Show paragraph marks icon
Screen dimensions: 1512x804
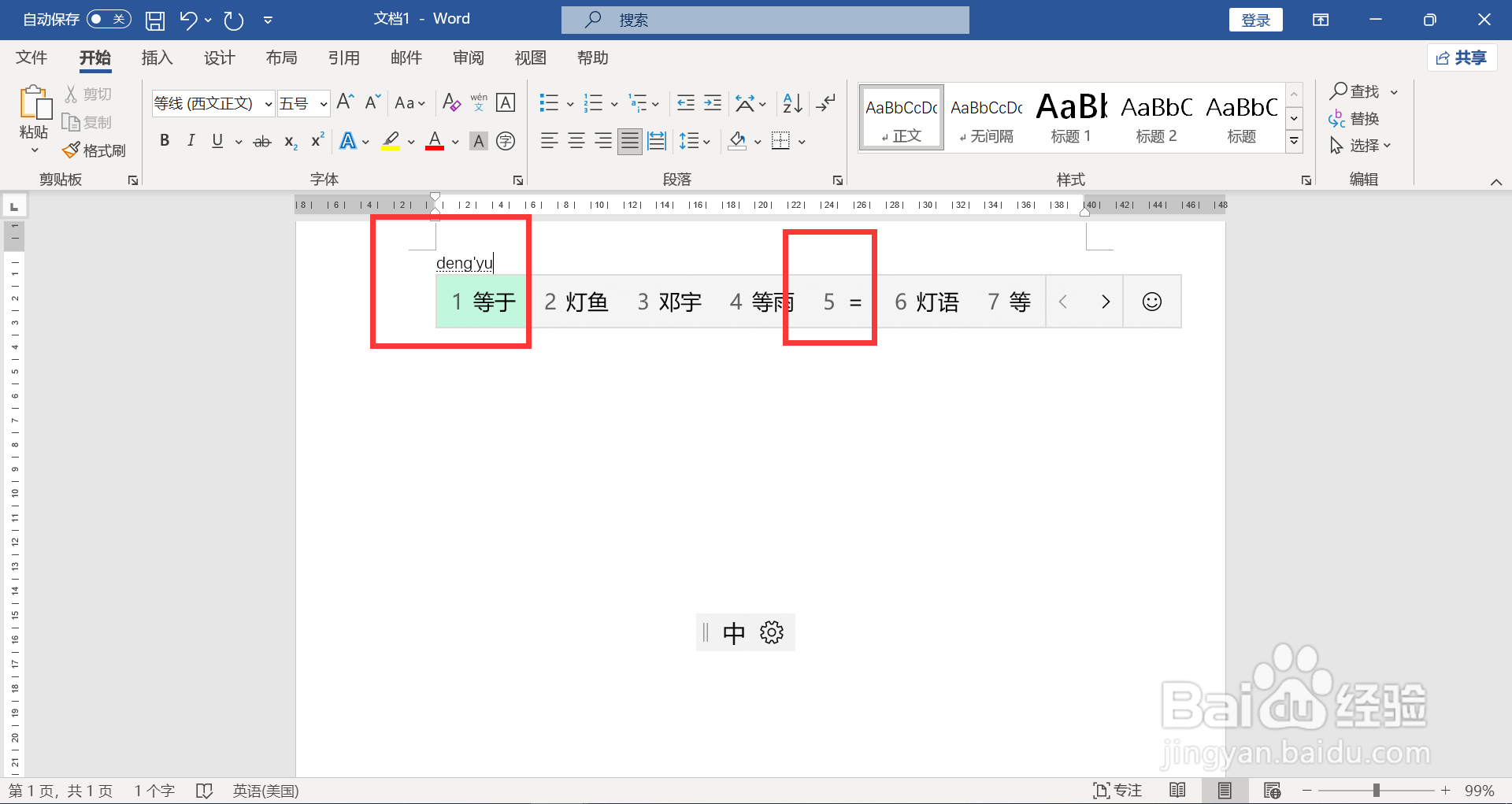(x=825, y=102)
